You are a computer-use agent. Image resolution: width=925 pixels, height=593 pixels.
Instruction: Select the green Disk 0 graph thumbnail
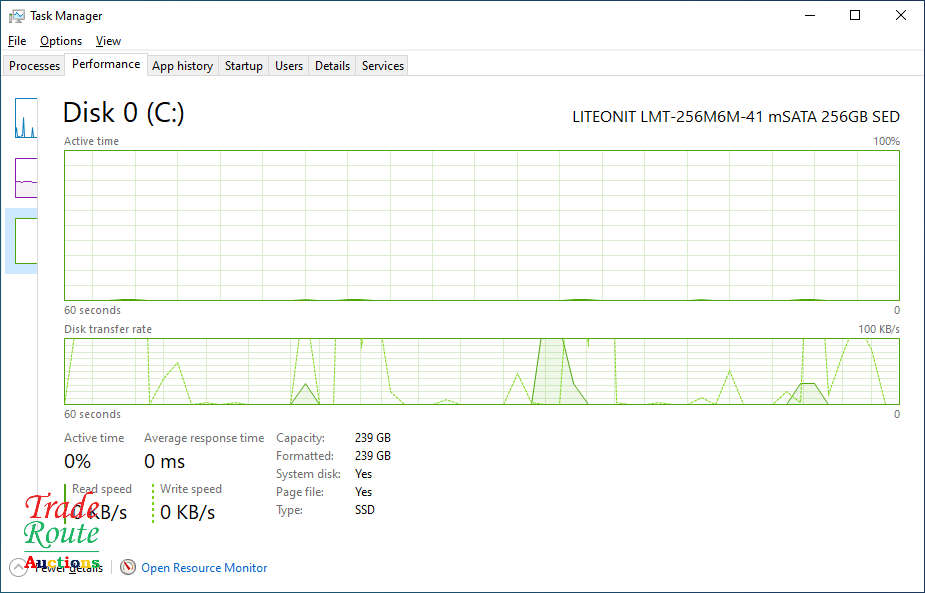26,240
